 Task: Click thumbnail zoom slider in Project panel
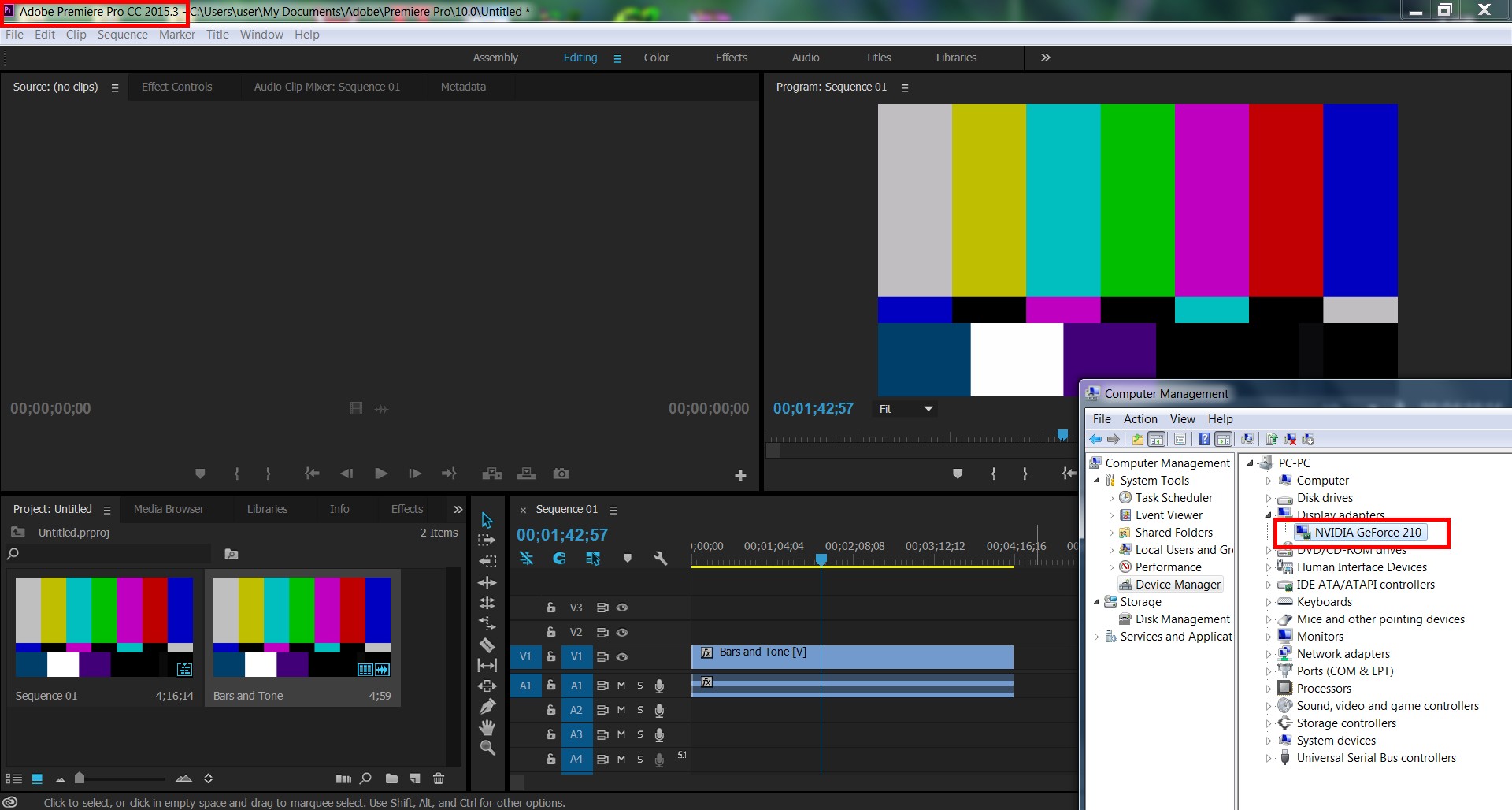pos(80,778)
